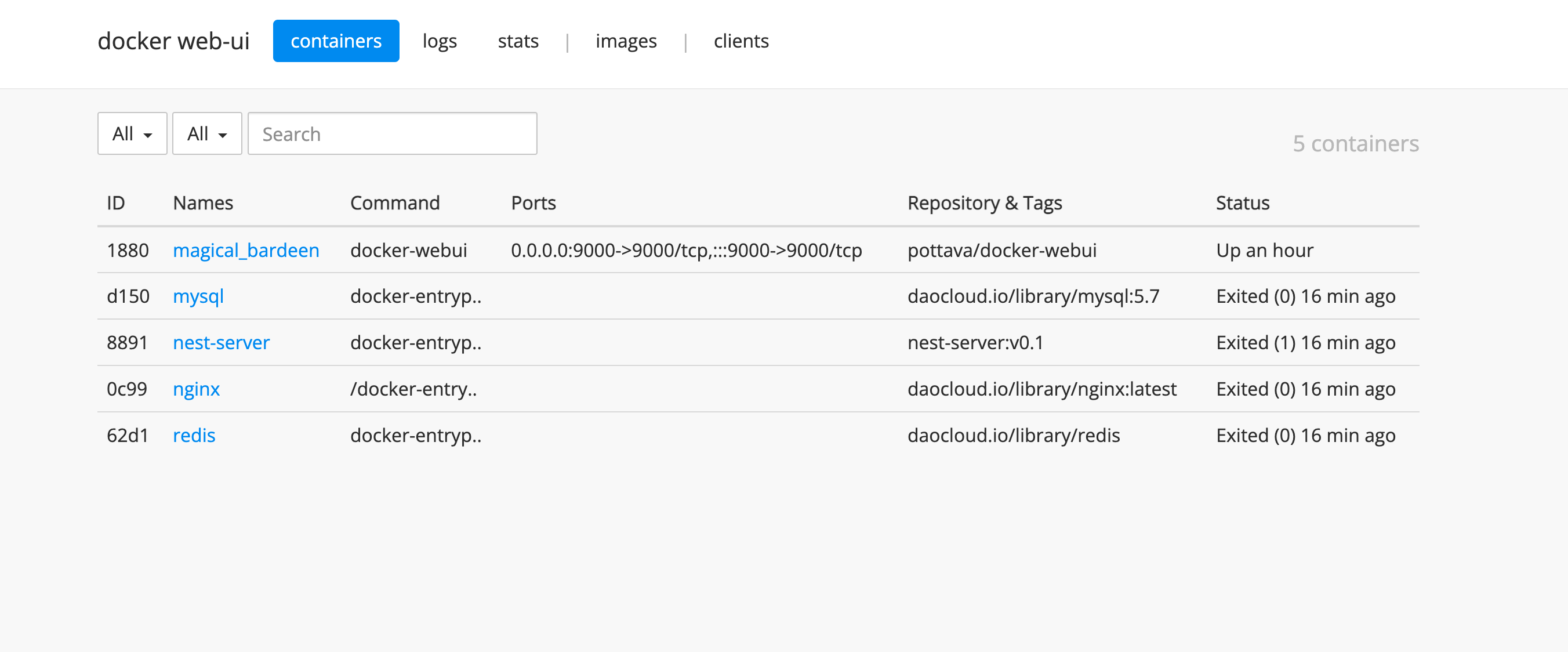Open the nginx container link

tap(196, 389)
